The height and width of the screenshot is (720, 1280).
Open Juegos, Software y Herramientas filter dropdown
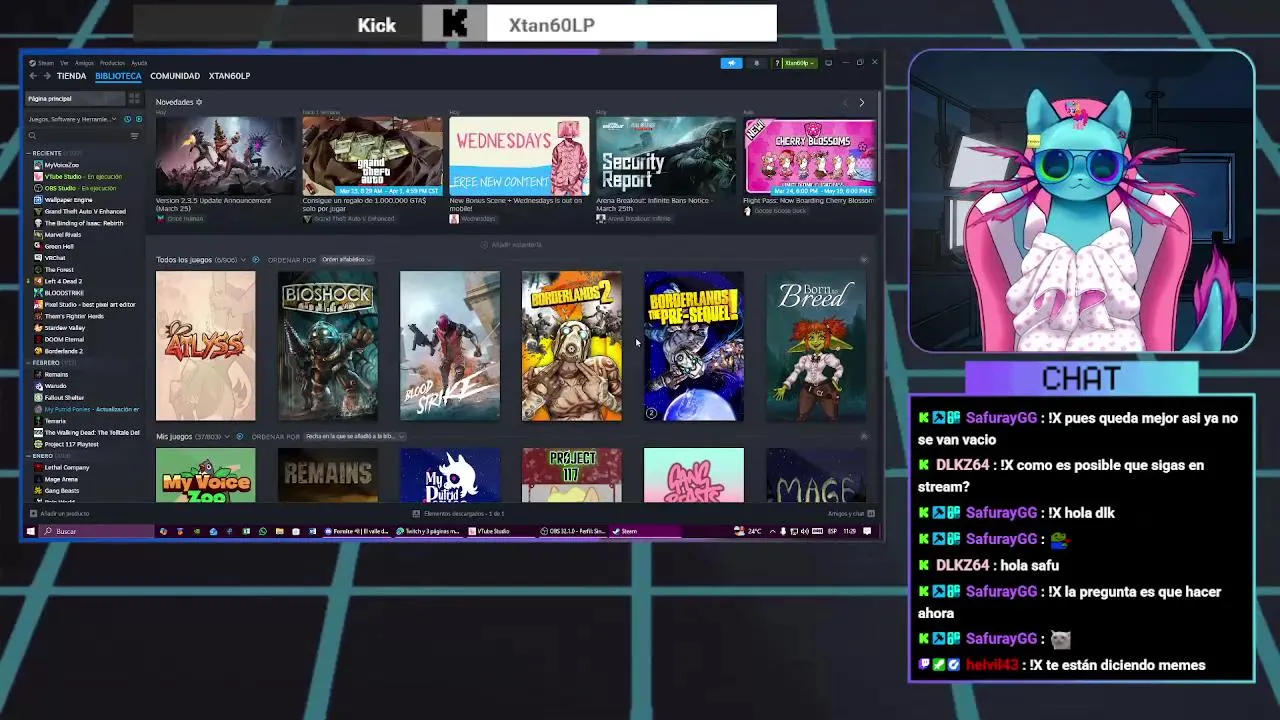pos(72,119)
